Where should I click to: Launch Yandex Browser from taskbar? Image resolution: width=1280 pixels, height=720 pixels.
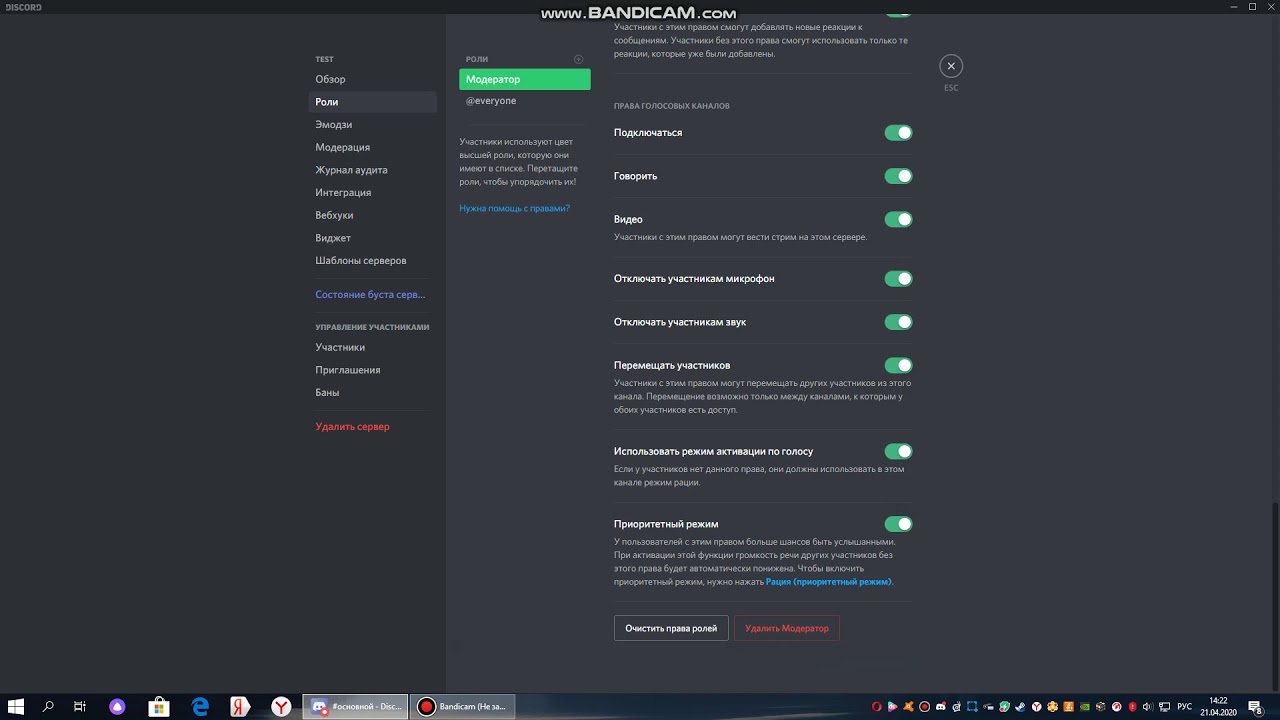pos(282,707)
